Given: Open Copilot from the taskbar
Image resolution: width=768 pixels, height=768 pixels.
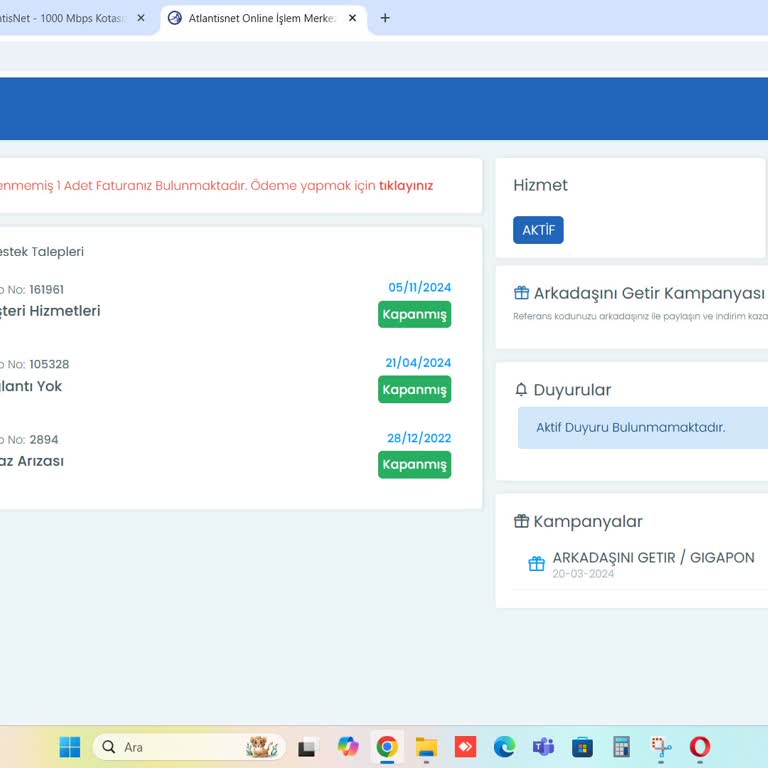Looking at the screenshot, I should coord(348,747).
